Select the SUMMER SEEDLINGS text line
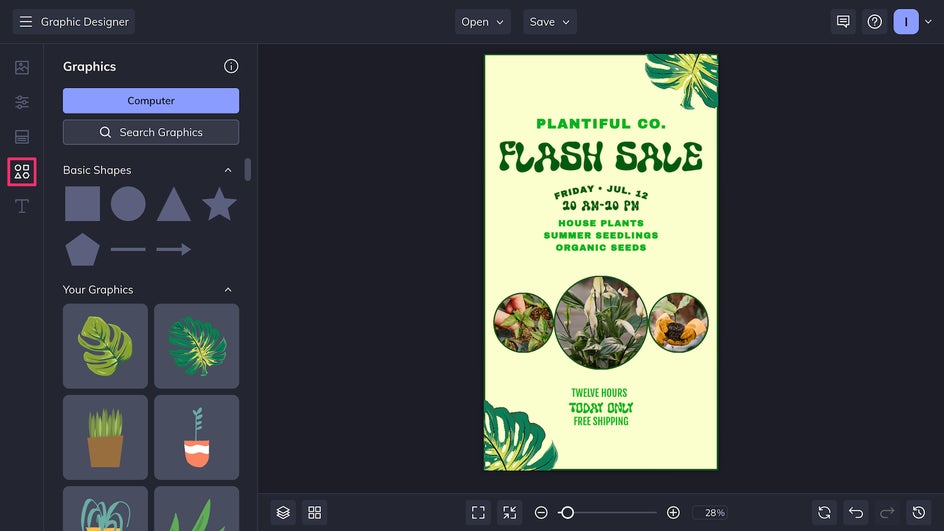This screenshot has width=944, height=531. tap(601, 235)
